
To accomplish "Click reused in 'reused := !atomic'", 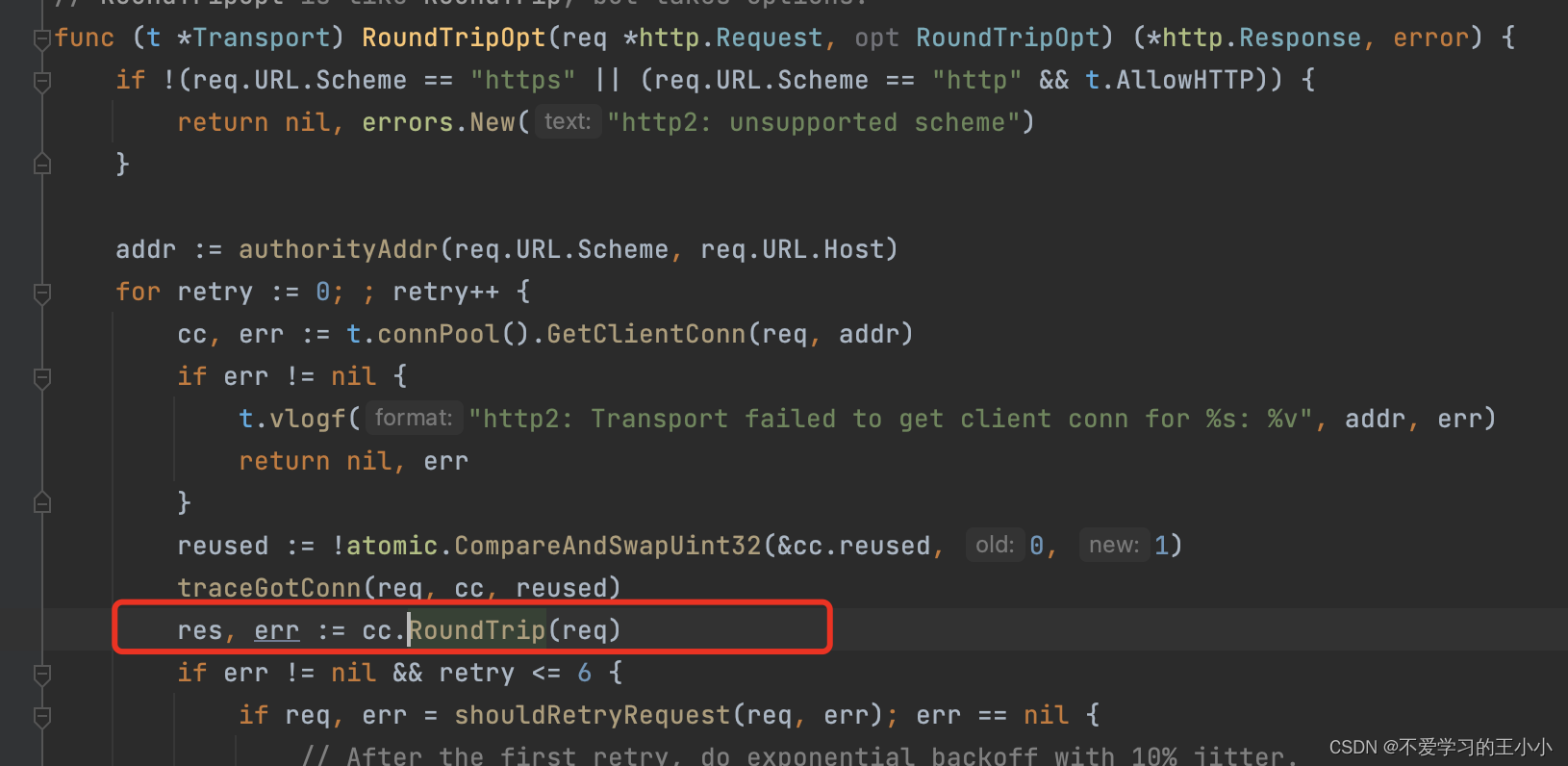I will (223, 546).
